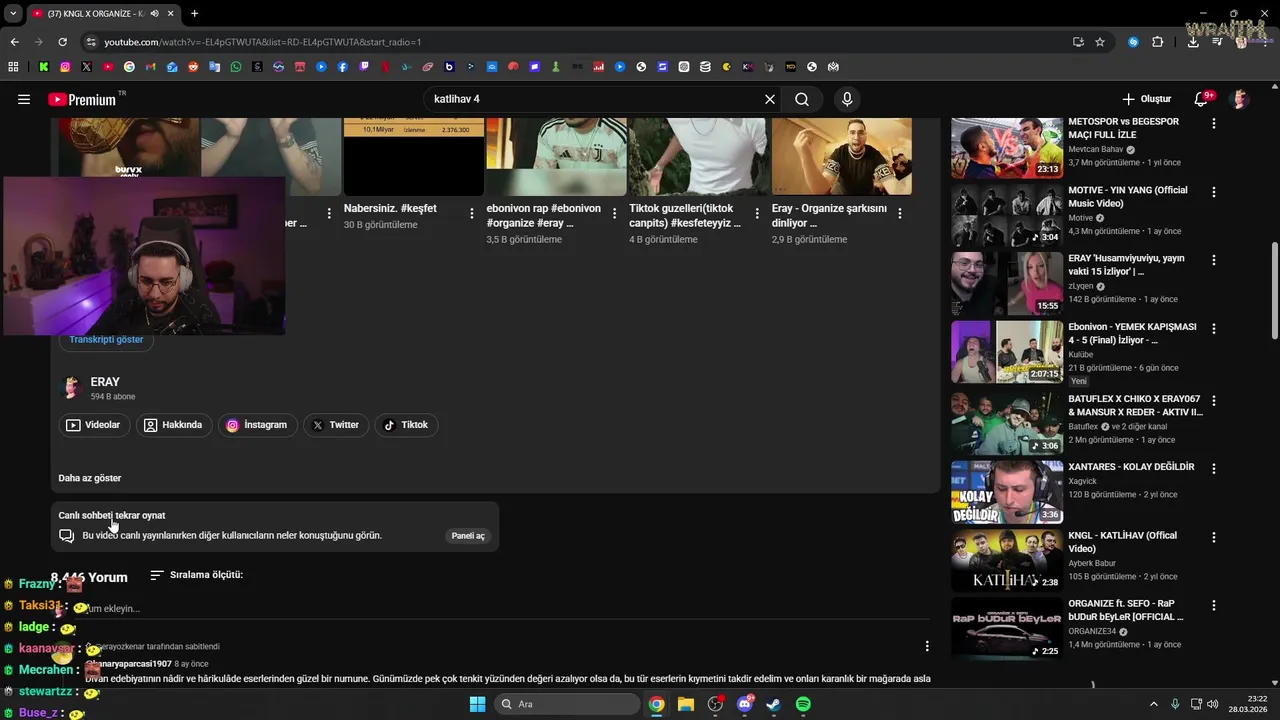Open the channel's Hakkında chip

coord(173,425)
